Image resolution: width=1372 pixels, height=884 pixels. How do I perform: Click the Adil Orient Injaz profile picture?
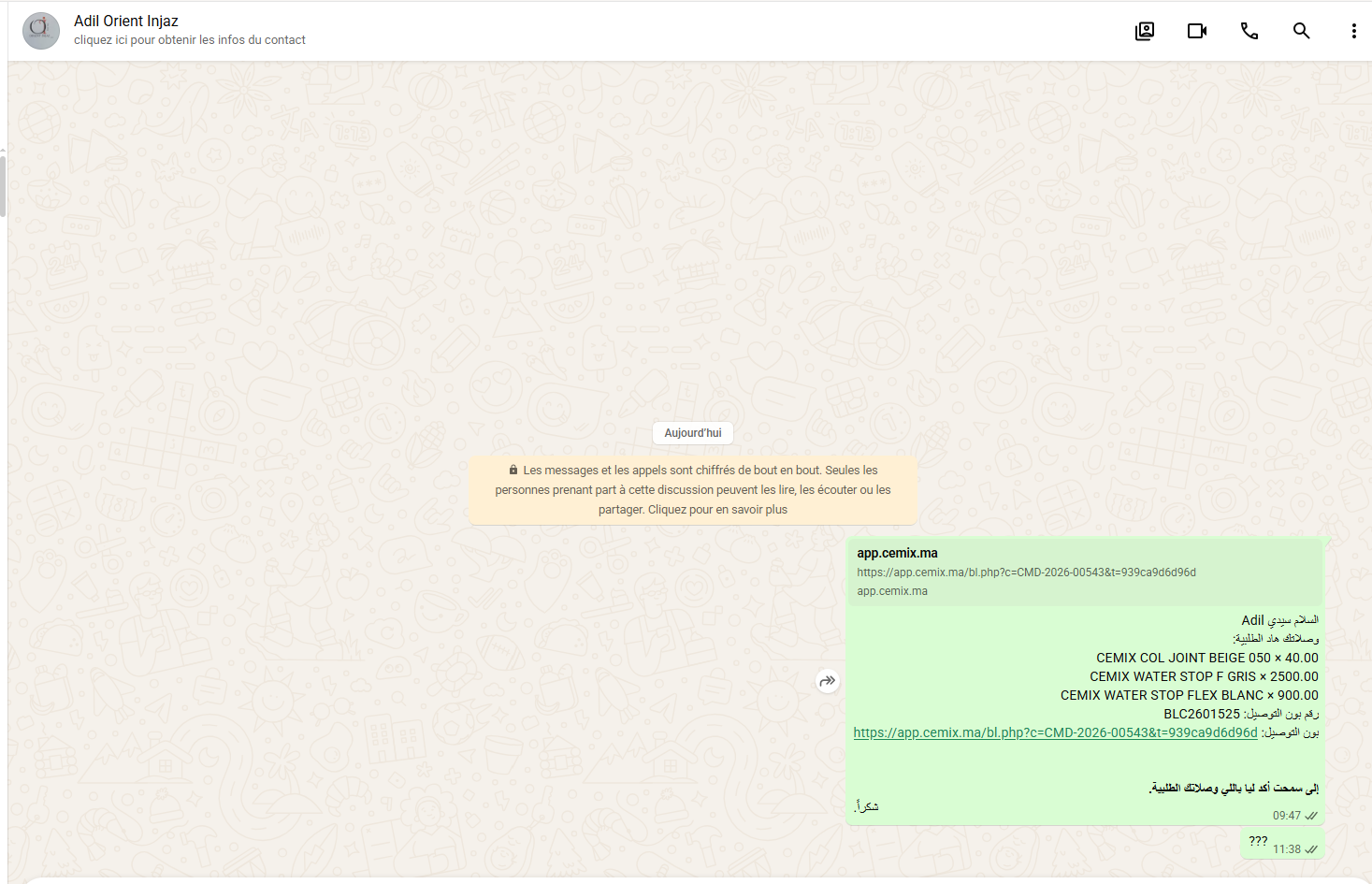(41, 31)
